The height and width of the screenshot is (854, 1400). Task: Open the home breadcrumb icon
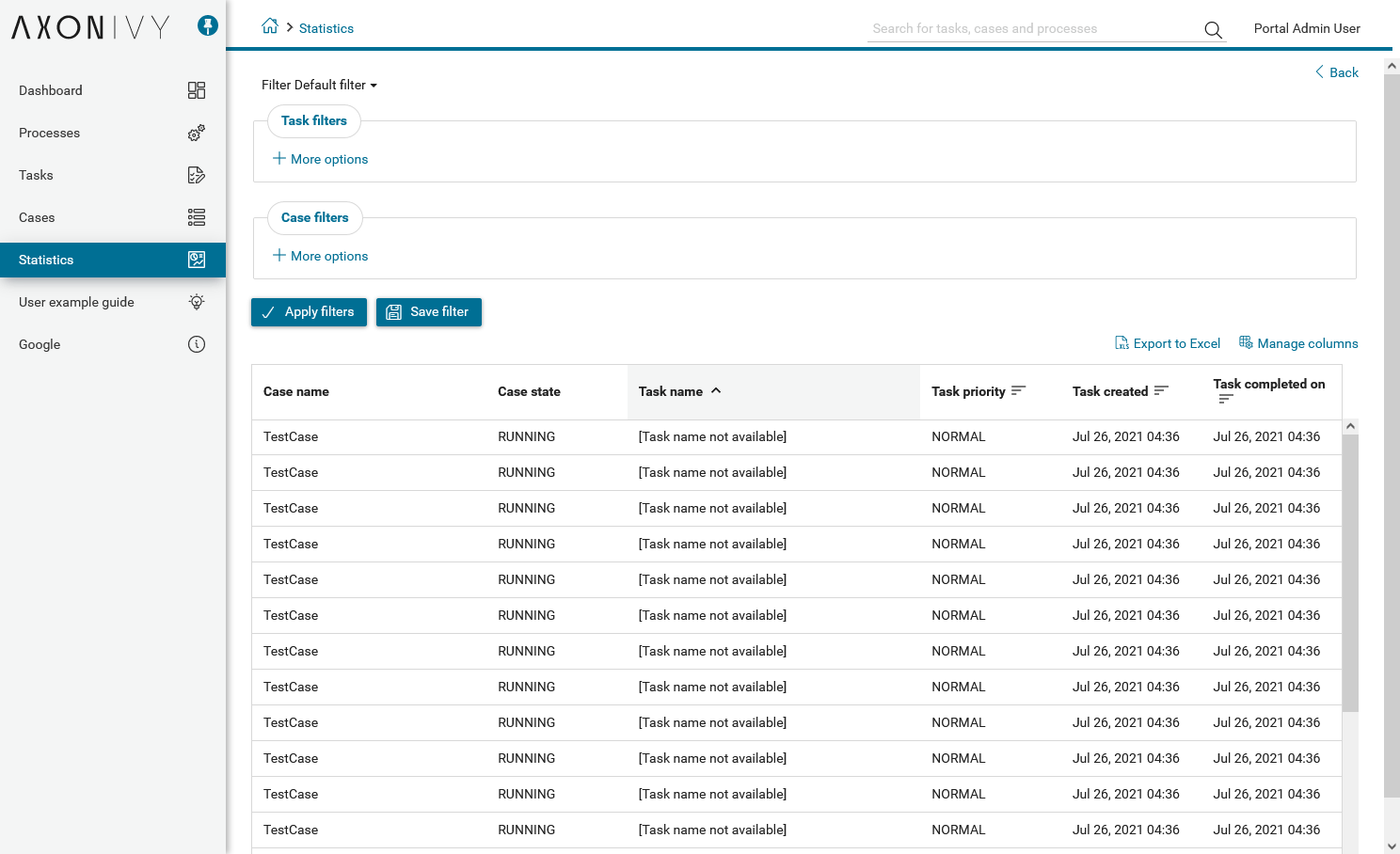click(270, 26)
